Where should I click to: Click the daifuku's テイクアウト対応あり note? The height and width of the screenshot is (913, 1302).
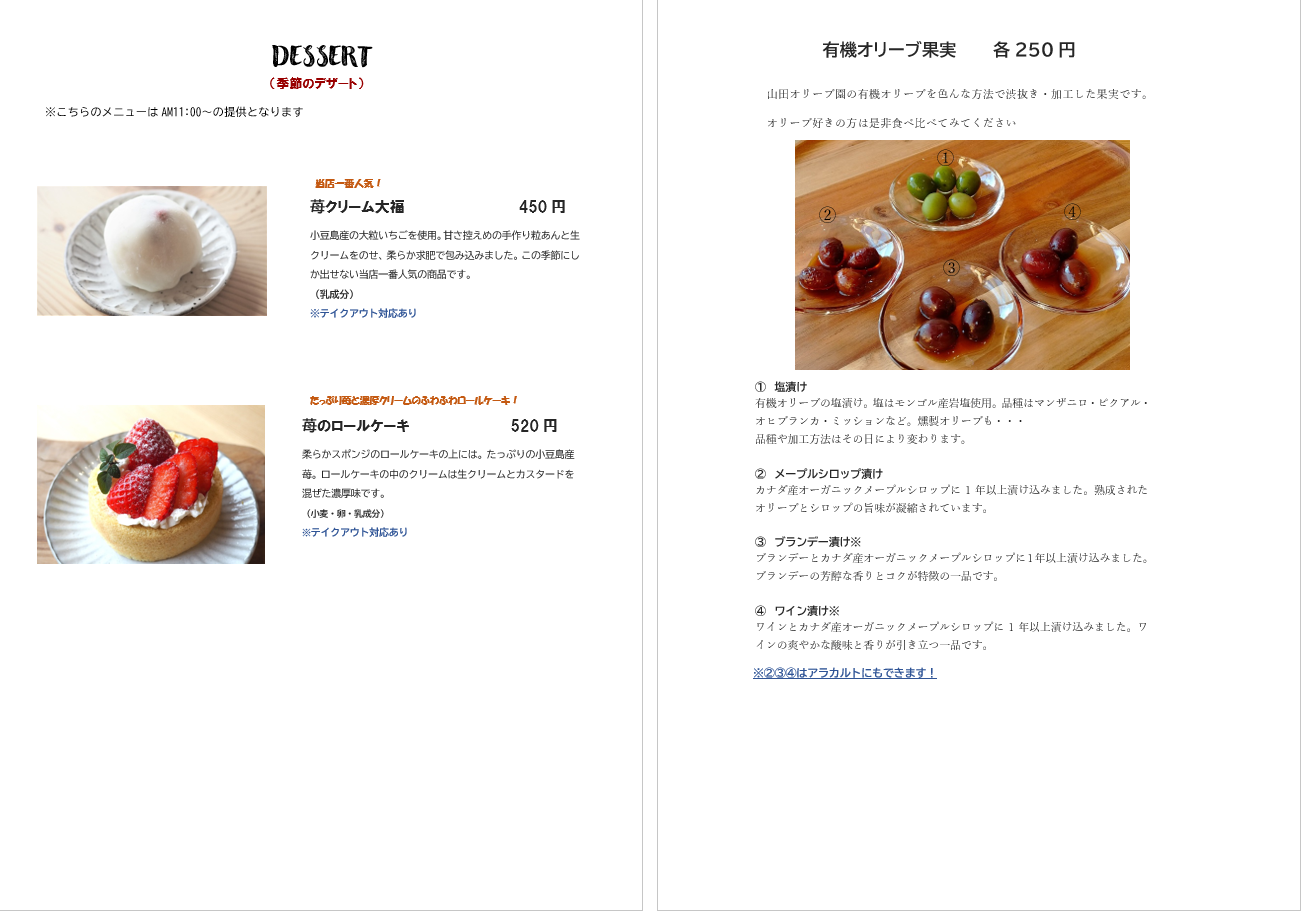click(x=363, y=313)
